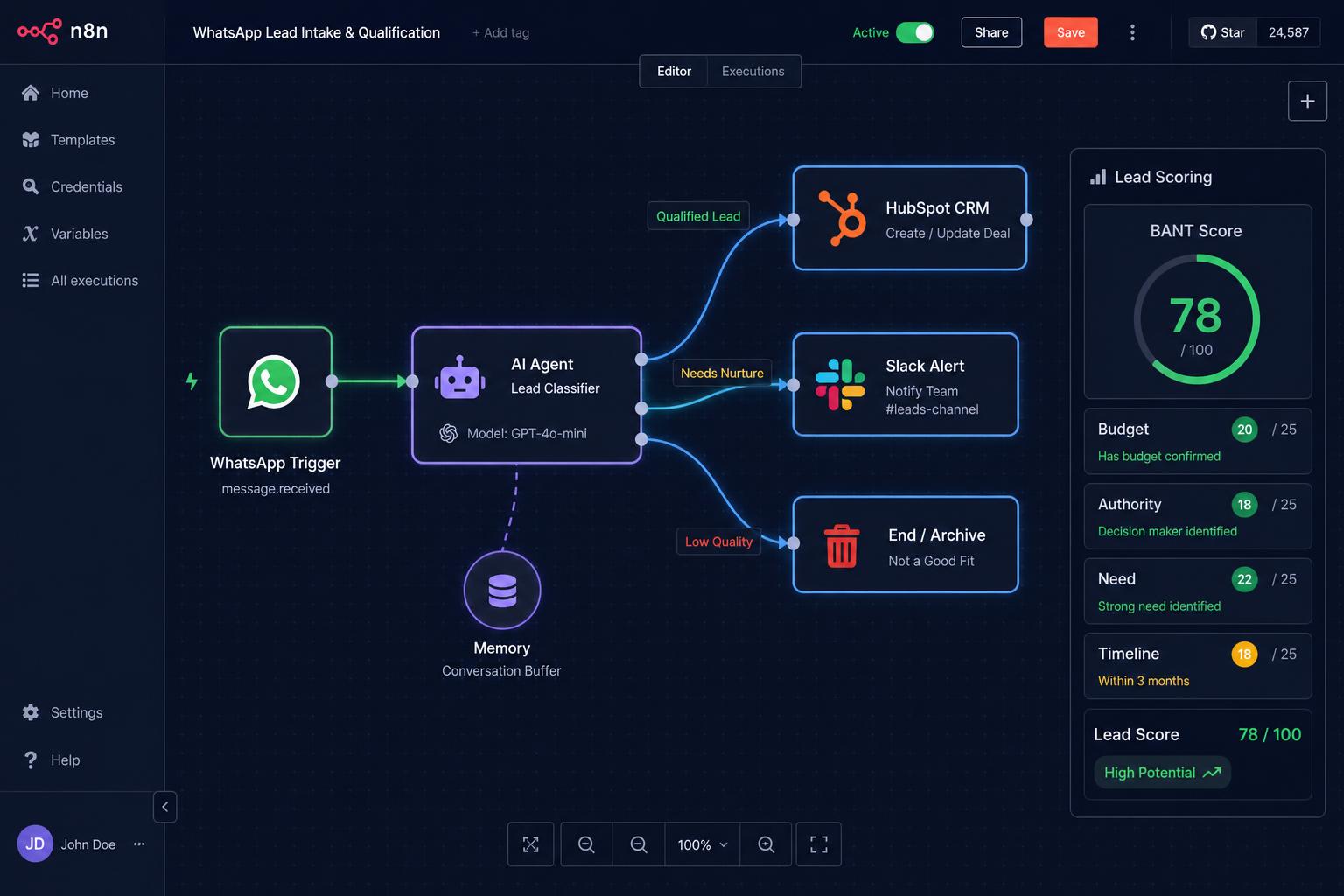Select the Variables icon in sidebar
The image size is (1344, 896).
click(31, 234)
